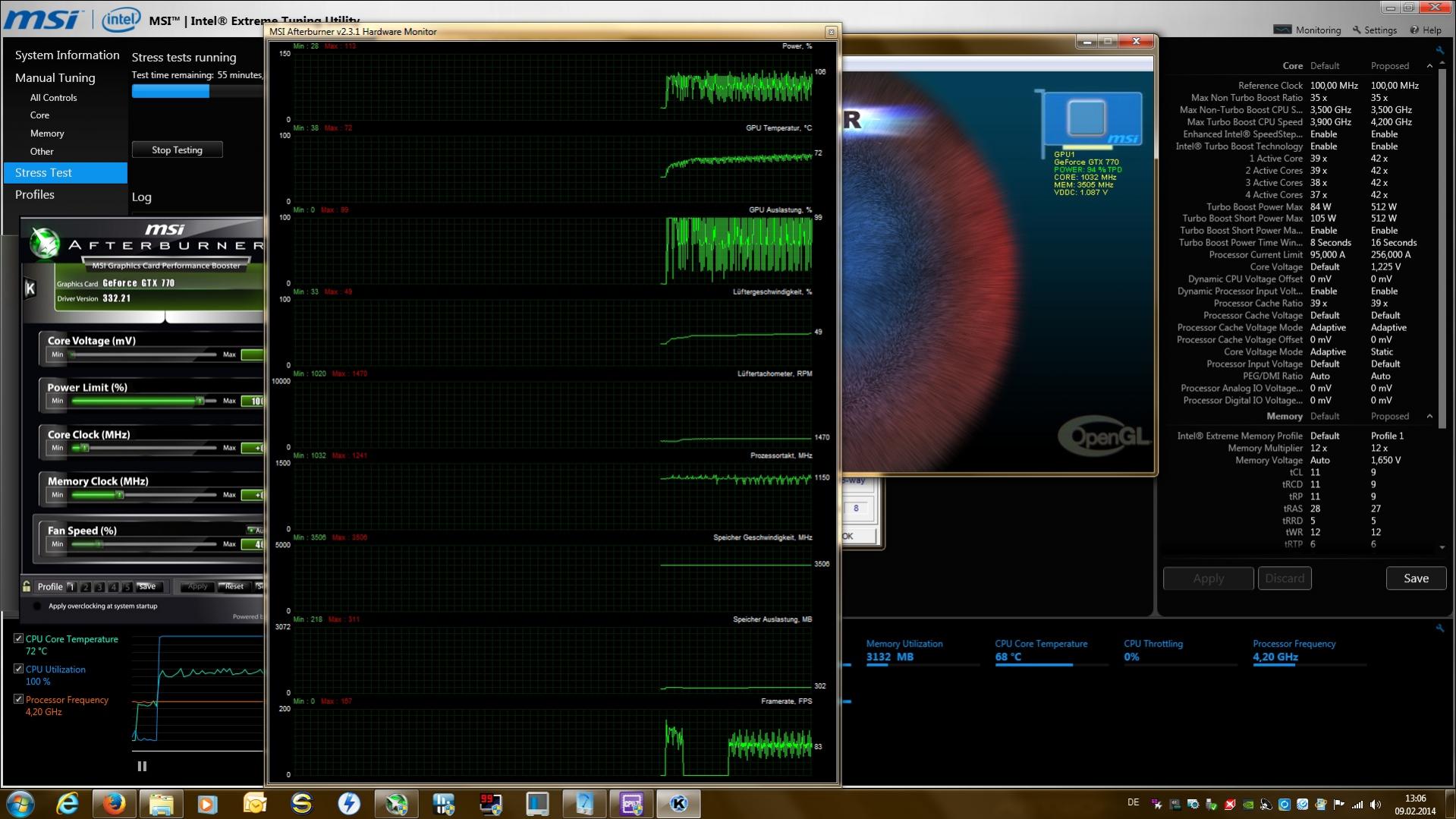
Task: Open the network signal tray icon
Action: (1357, 805)
